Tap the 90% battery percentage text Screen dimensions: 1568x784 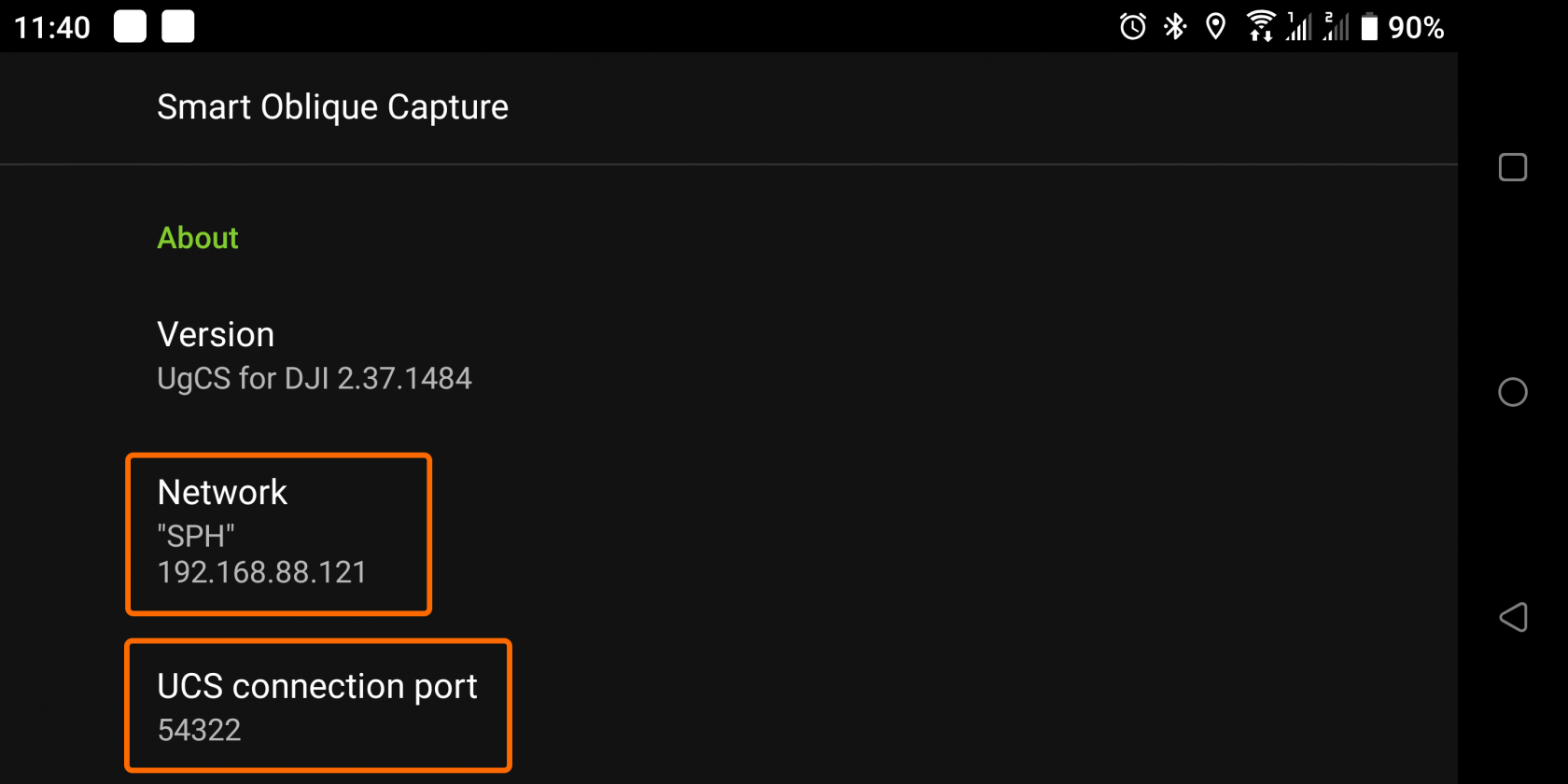click(x=1416, y=27)
